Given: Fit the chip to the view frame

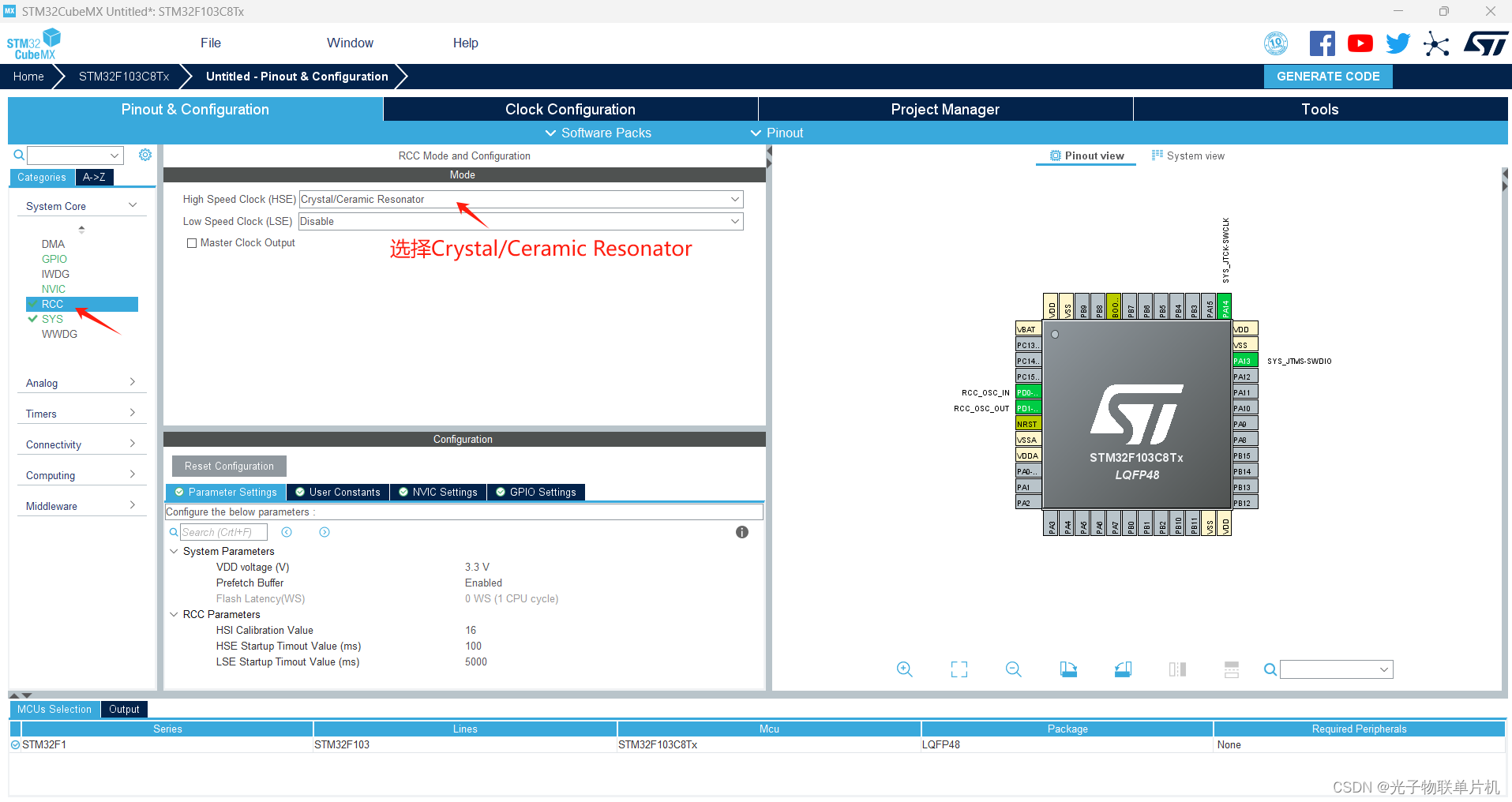Looking at the screenshot, I should 959,669.
